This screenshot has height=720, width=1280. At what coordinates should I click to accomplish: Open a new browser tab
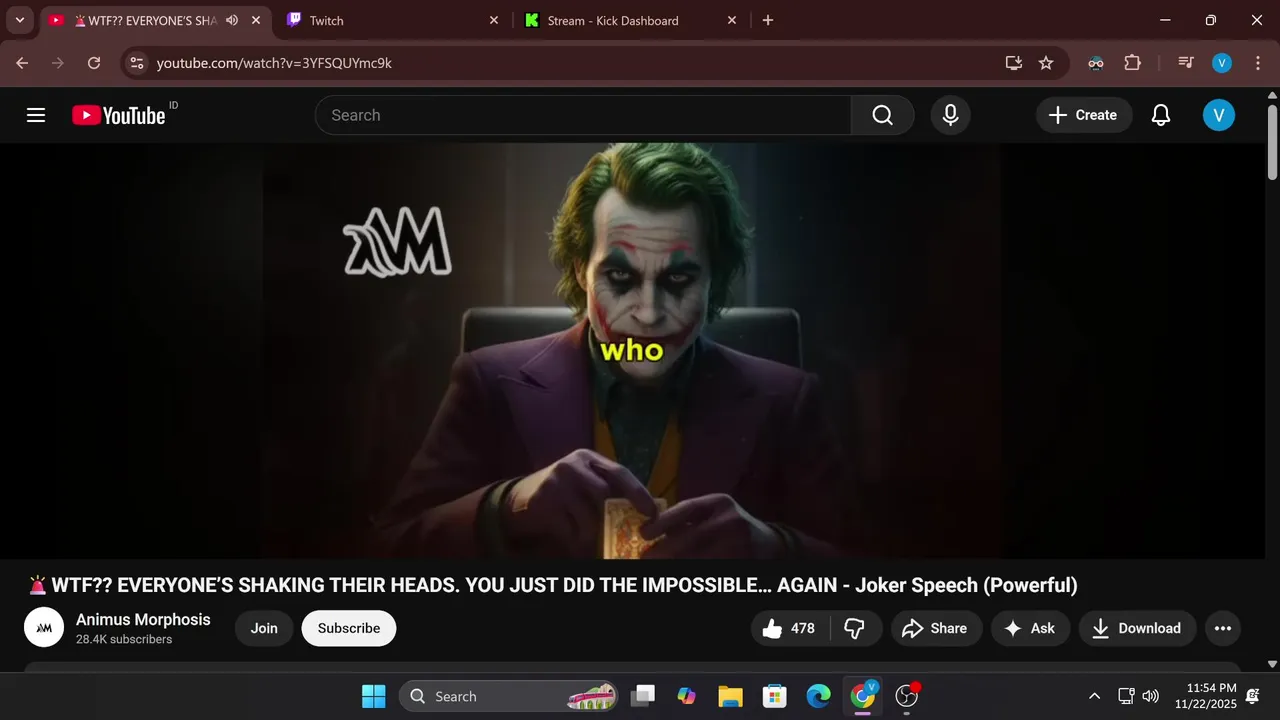768,20
